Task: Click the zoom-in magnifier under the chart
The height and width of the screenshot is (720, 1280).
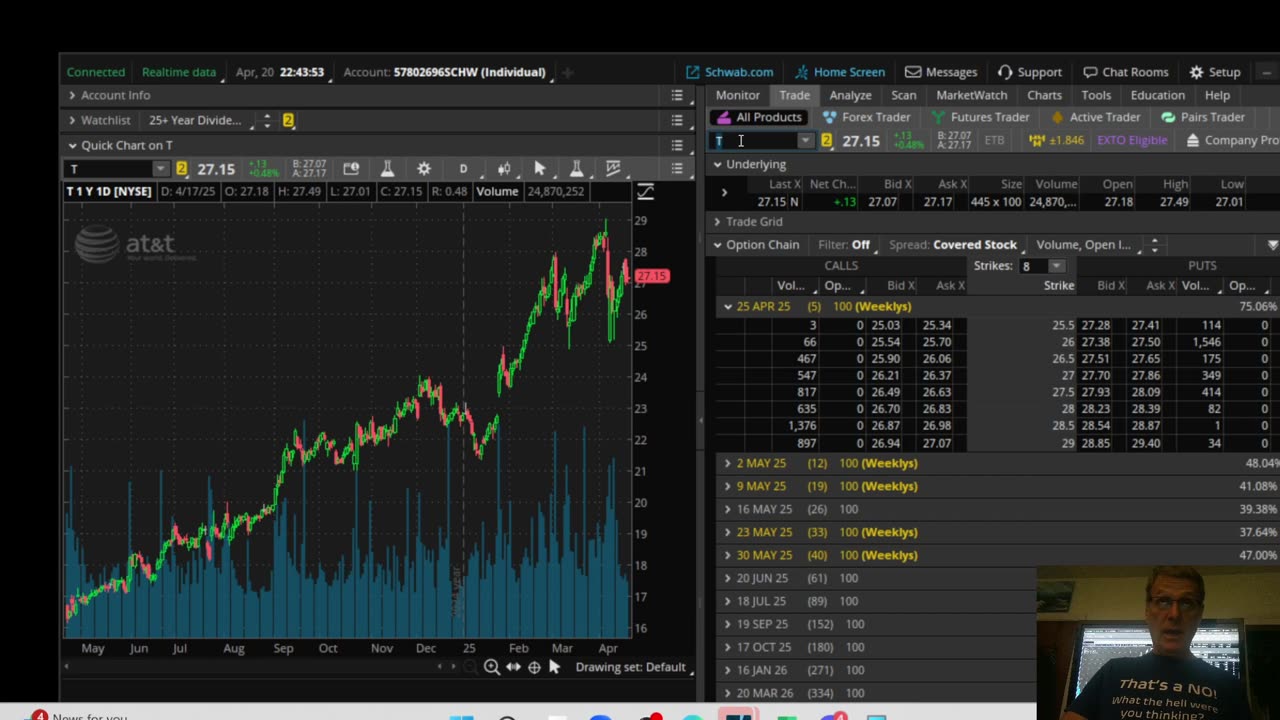Action: click(491, 667)
